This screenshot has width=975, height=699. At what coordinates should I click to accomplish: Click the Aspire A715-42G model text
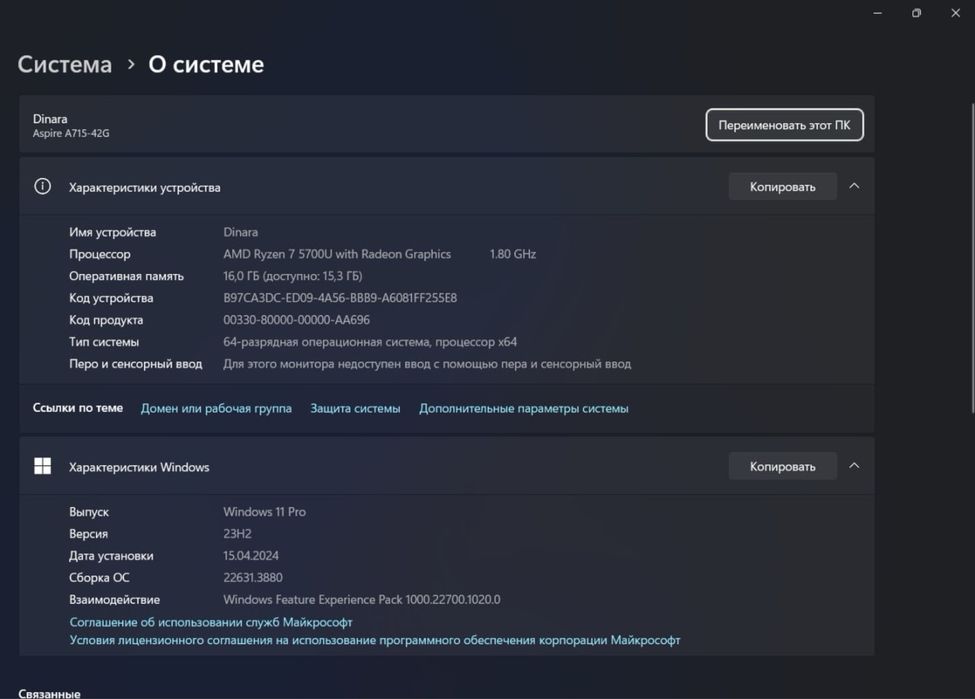(71, 133)
